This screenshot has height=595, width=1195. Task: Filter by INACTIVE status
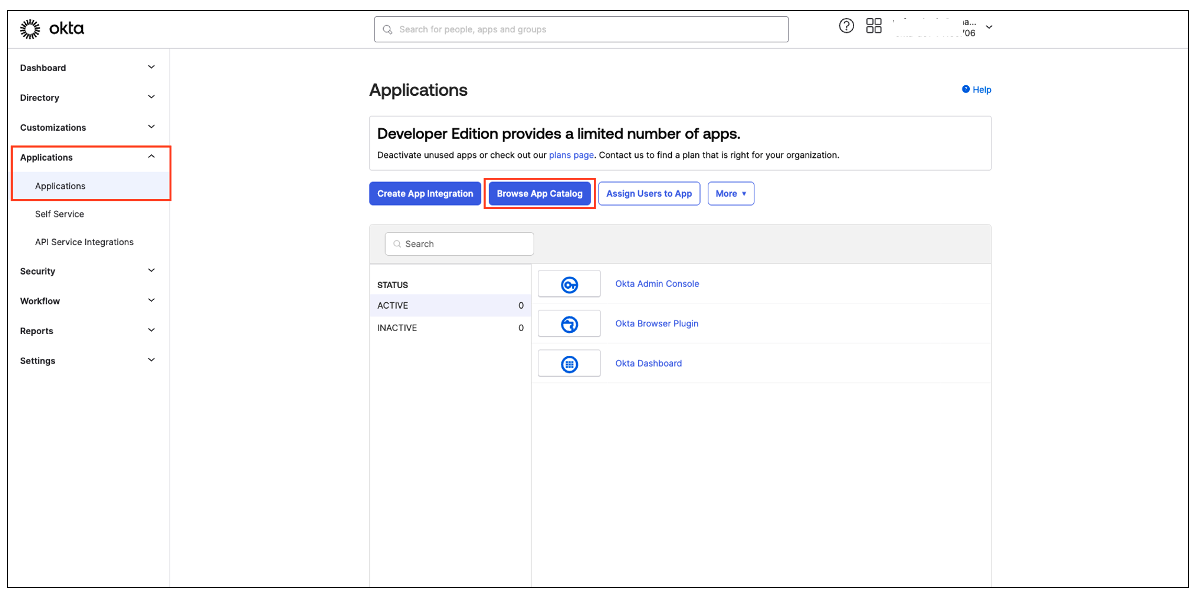[x=450, y=328]
